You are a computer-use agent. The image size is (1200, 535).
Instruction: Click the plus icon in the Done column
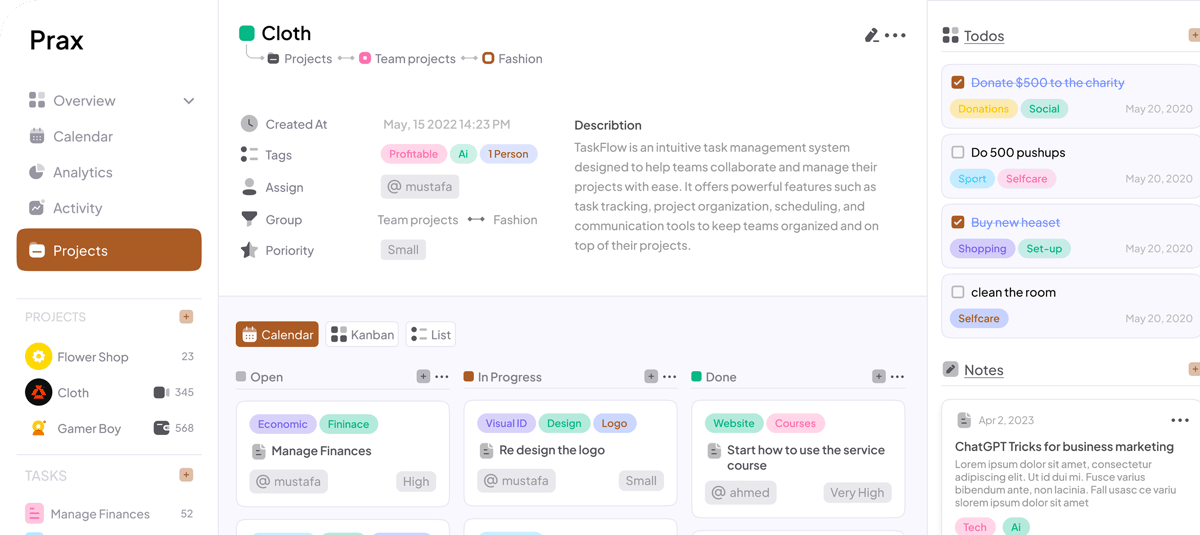(878, 377)
